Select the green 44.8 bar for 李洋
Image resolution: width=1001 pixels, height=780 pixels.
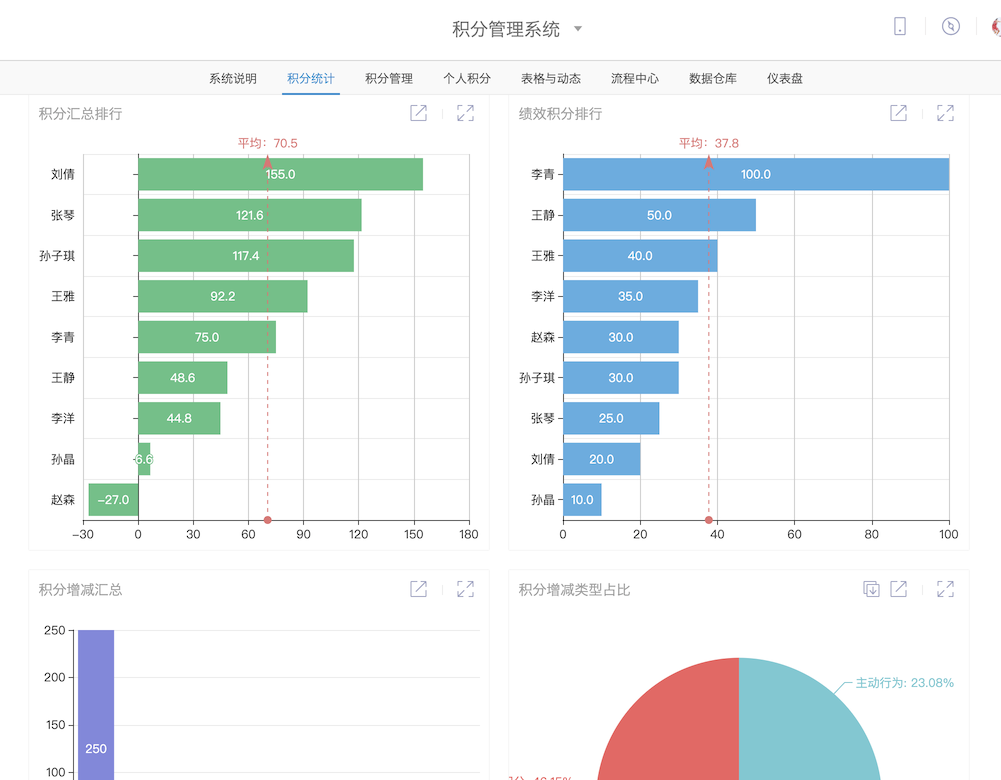click(179, 418)
